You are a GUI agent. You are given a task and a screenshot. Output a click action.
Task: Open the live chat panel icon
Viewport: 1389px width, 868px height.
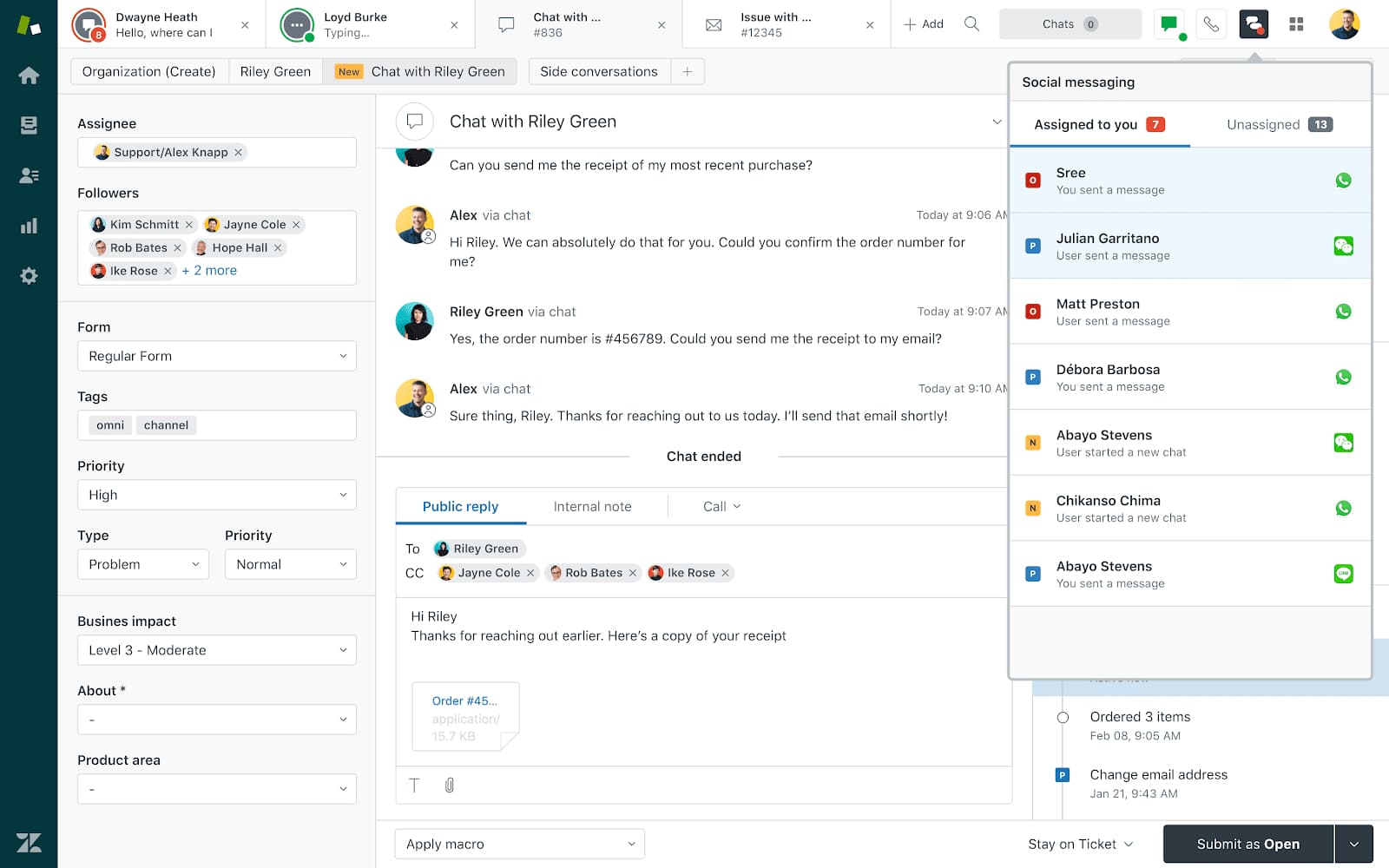[1168, 23]
